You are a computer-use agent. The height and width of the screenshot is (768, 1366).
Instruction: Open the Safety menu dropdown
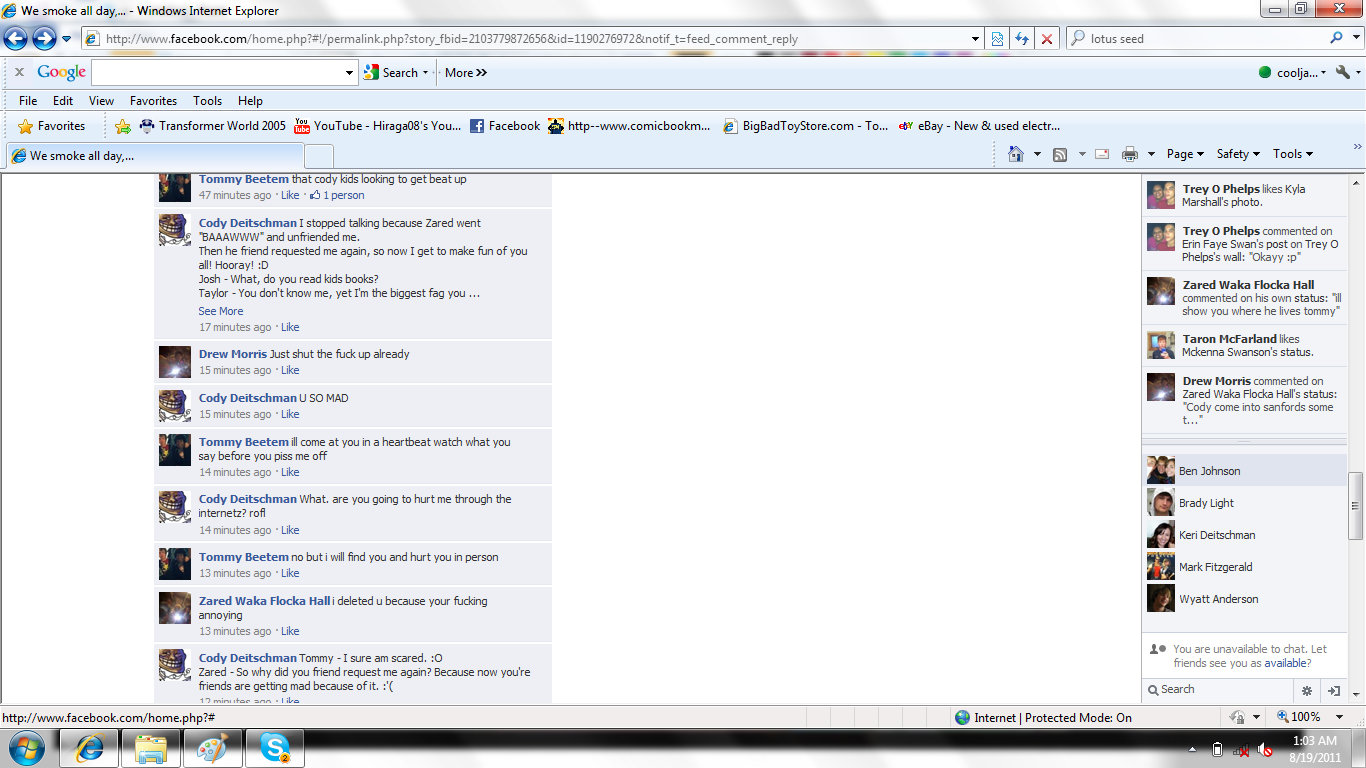tap(1238, 154)
